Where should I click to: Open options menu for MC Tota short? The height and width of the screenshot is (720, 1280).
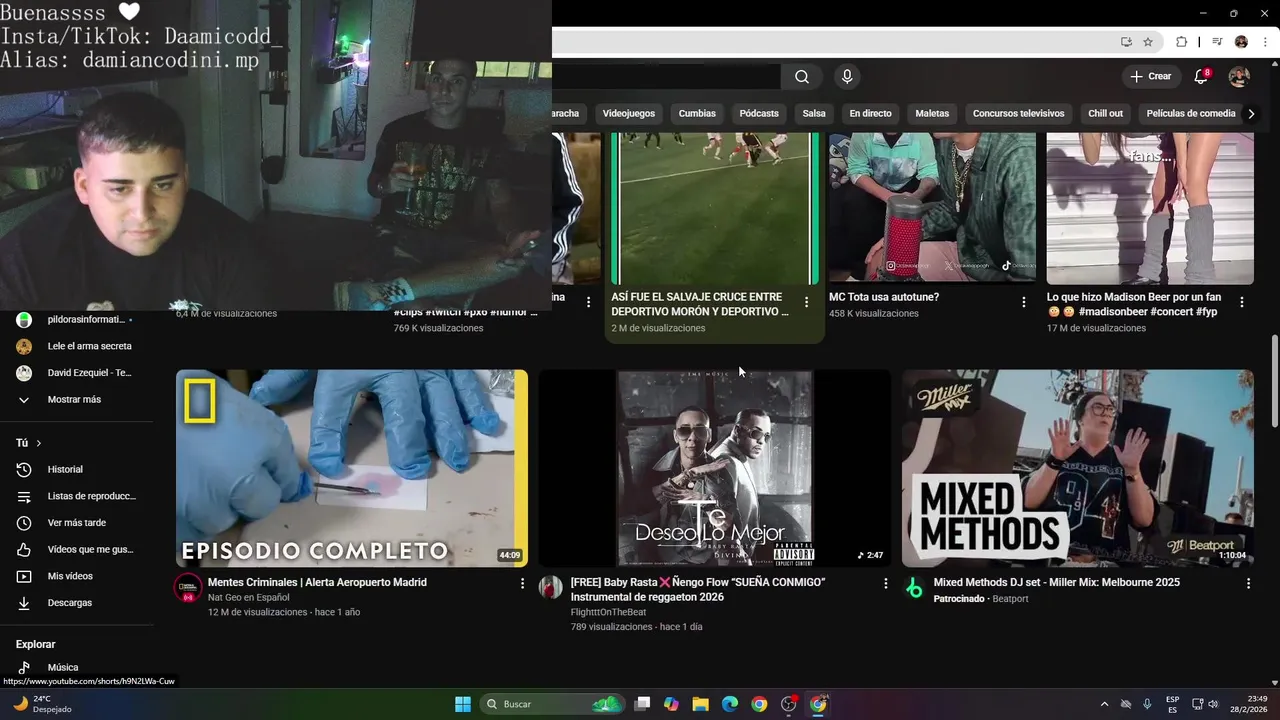point(1024,302)
